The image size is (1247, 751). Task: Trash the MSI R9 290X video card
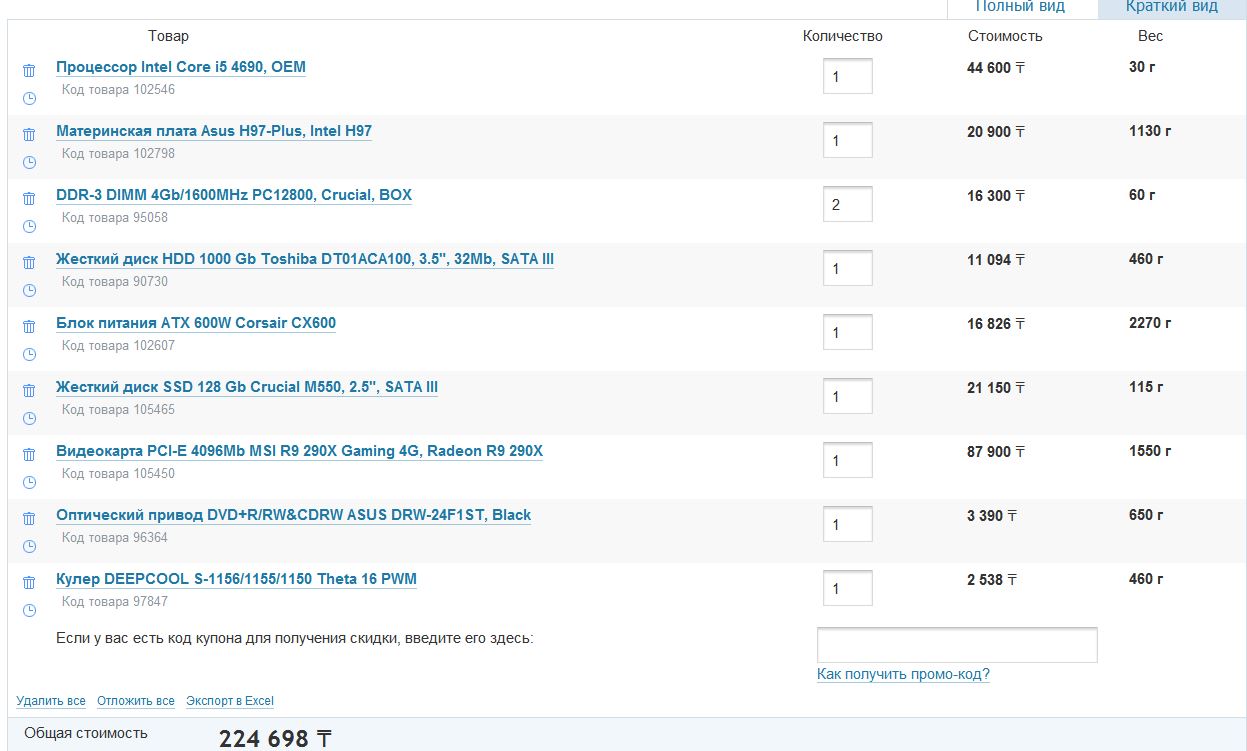point(29,454)
